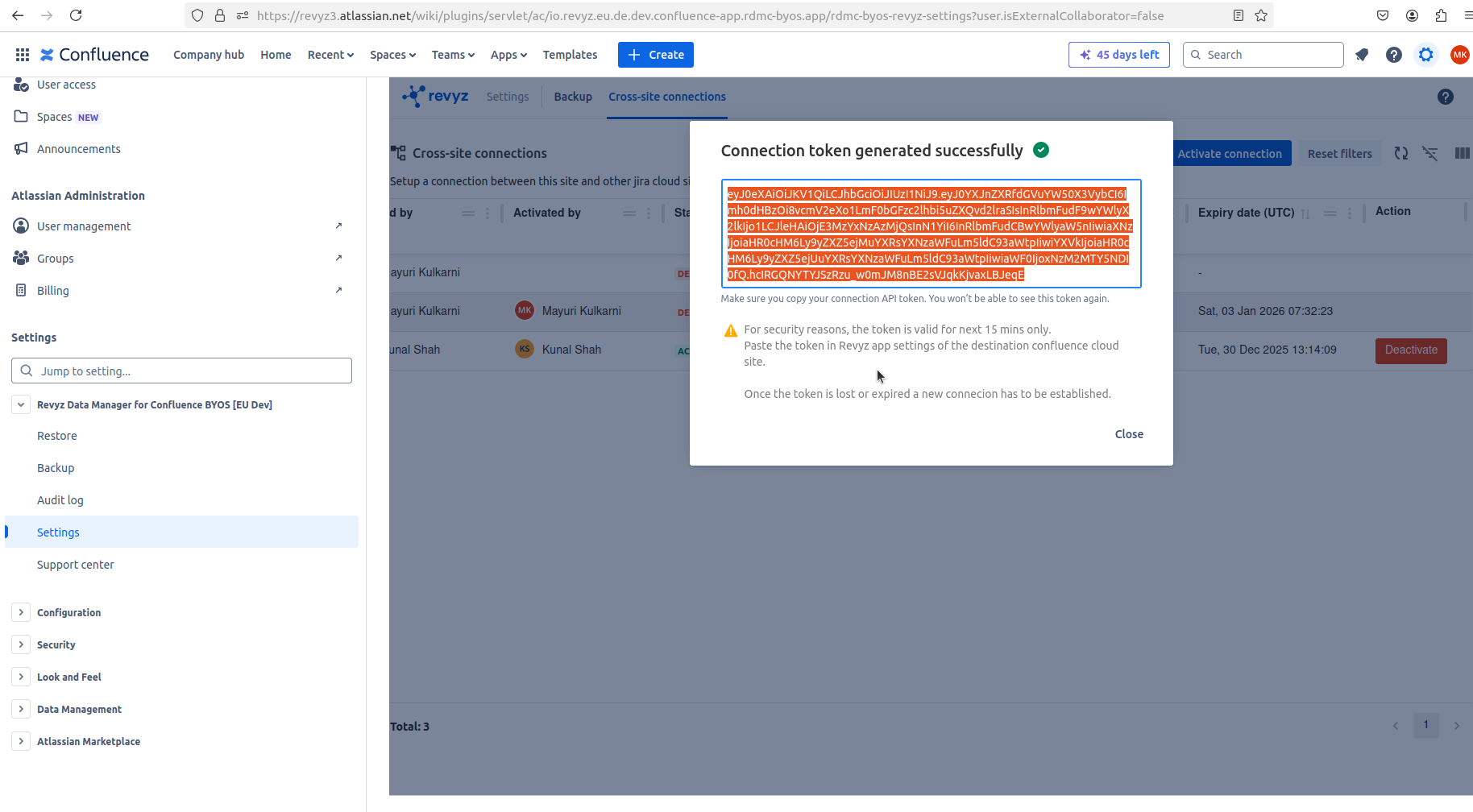Open the Firefox account icon

click(x=1412, y=15)
